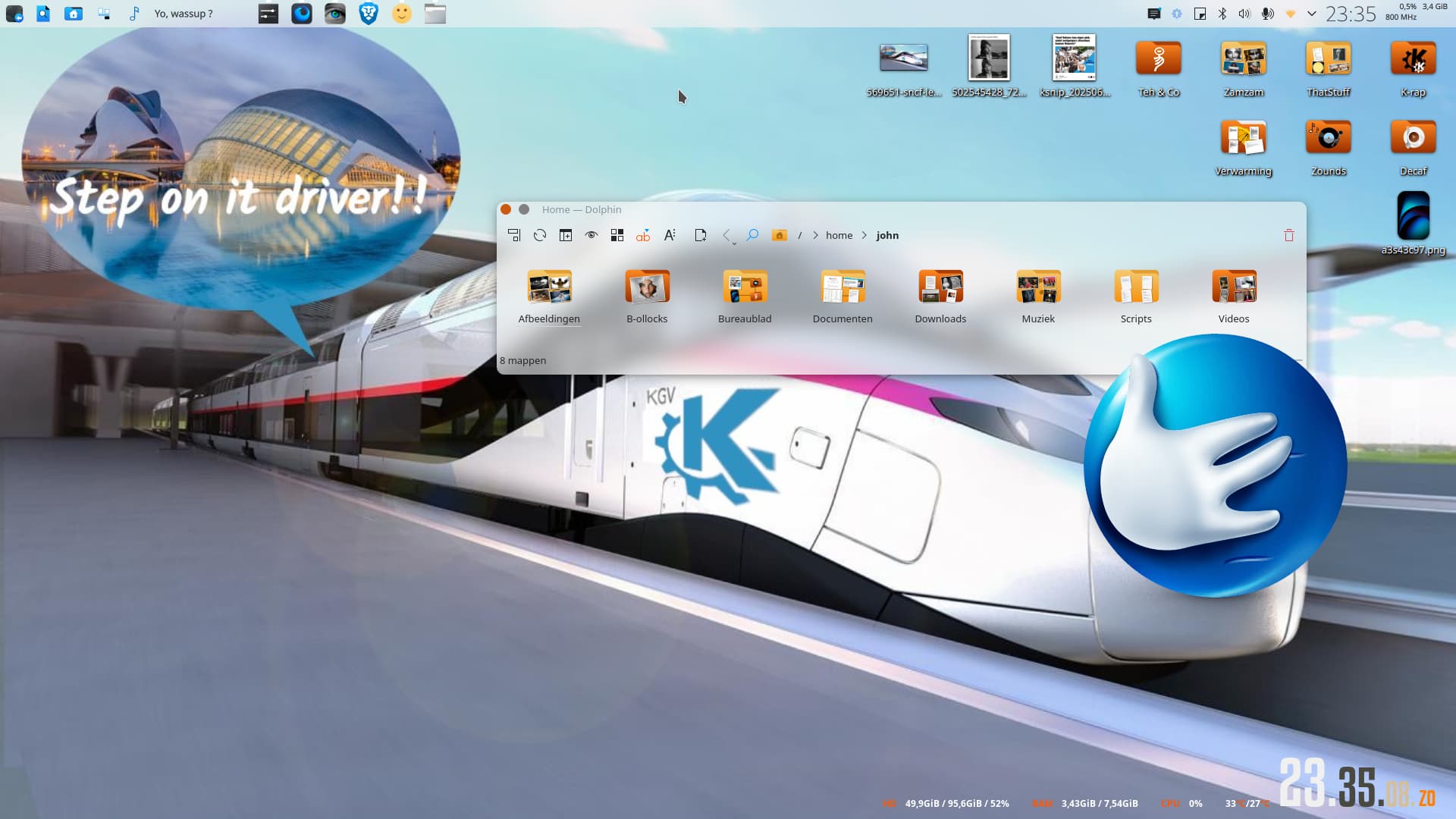1456x819 pixels.
Task: Open the home folder icon in top panel
Action: (x=74, y=14)
